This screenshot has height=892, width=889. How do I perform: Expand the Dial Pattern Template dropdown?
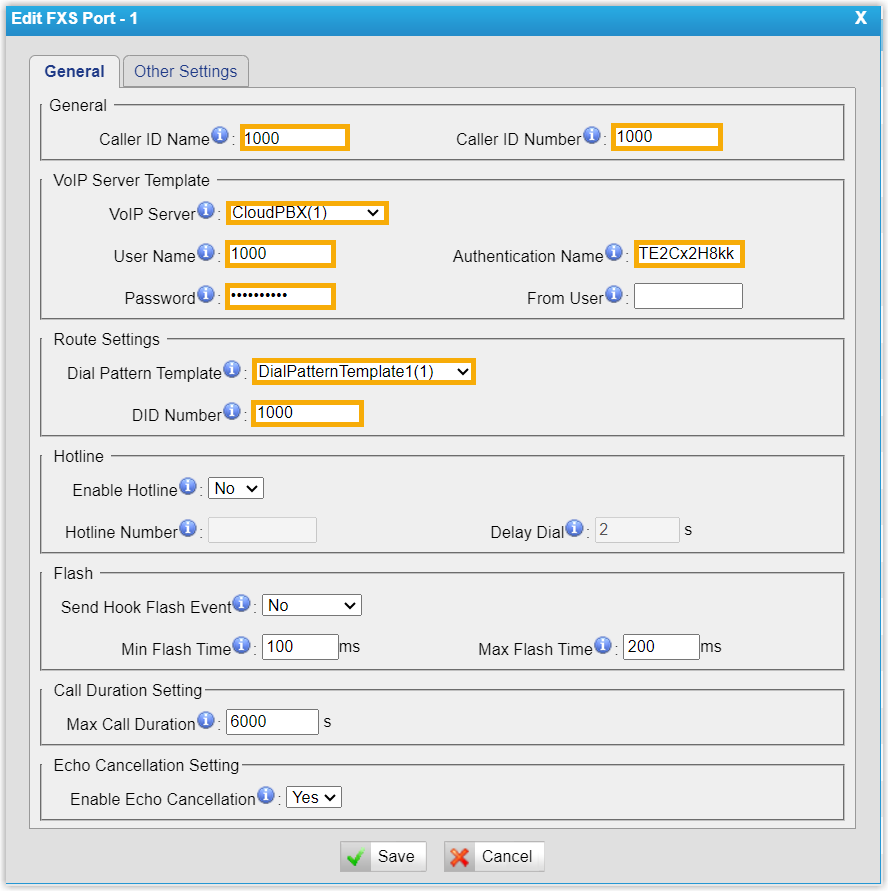363,371
